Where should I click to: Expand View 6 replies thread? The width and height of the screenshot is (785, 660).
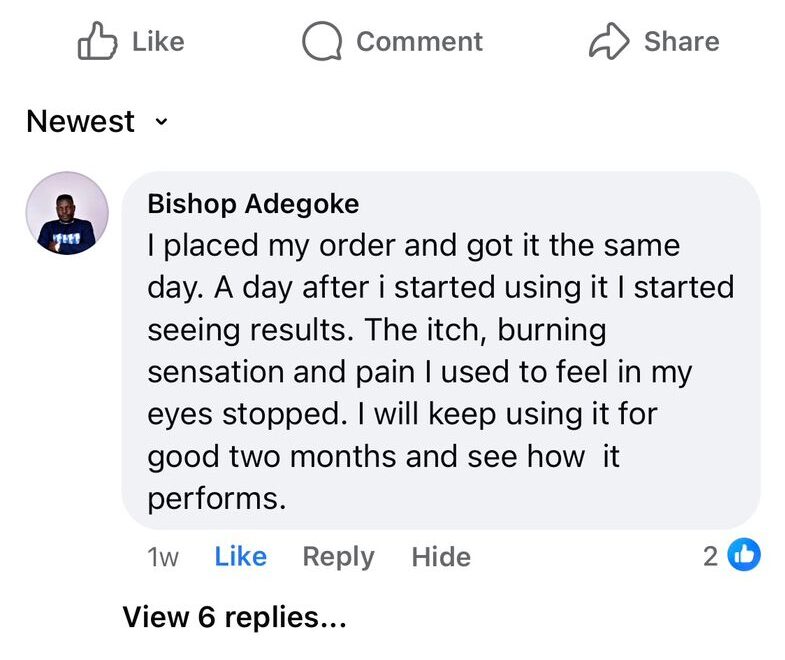tap(234, 617)
